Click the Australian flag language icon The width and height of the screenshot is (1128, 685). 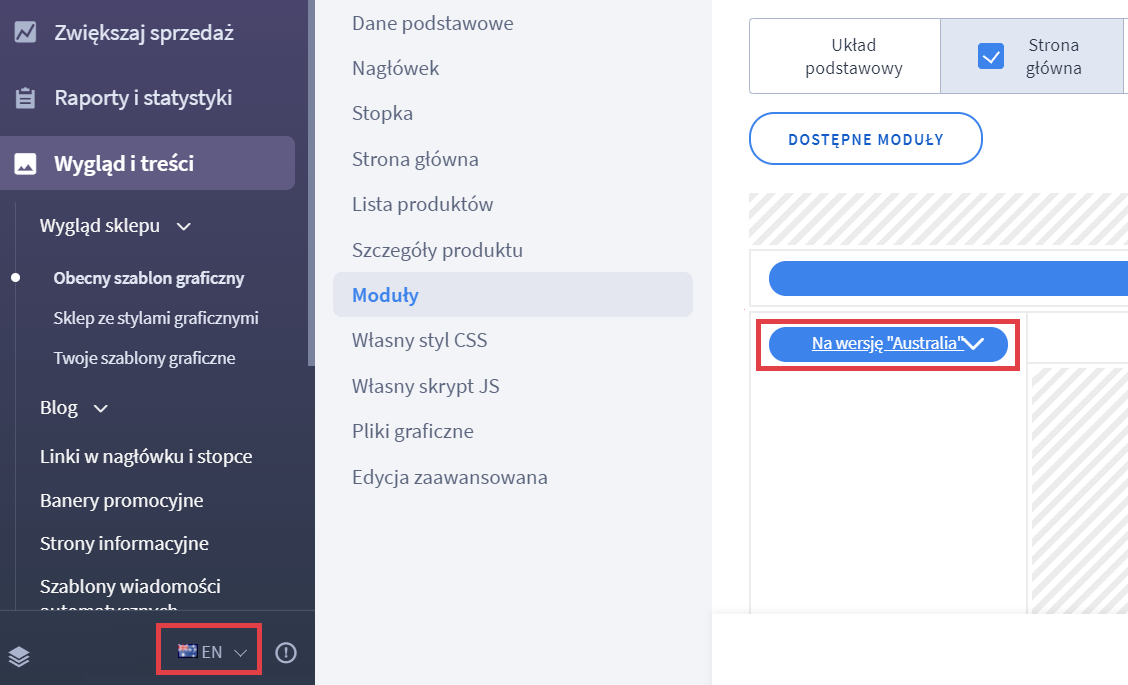pyautogui.click(x=187, y=651)
